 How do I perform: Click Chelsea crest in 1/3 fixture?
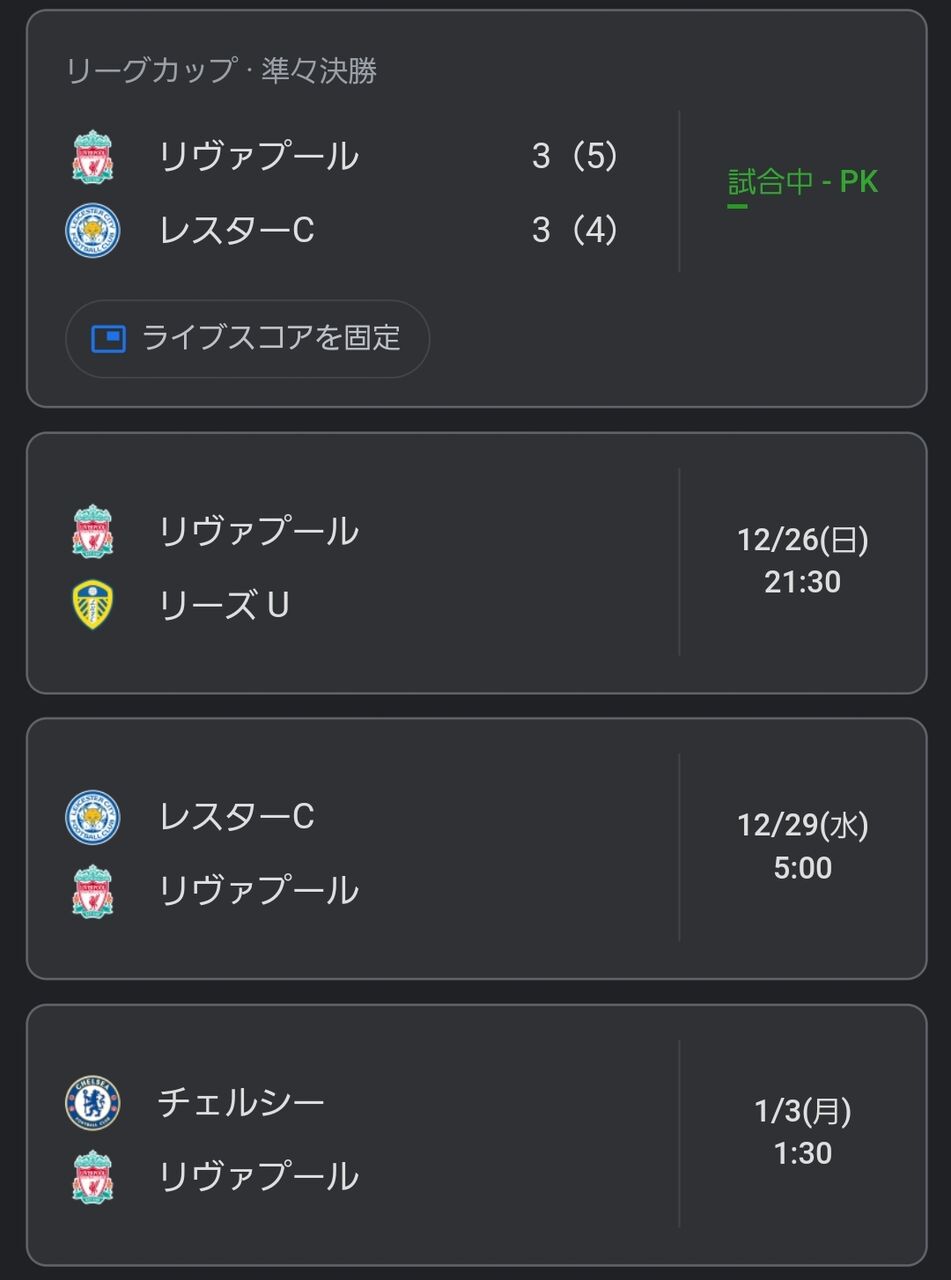(93, 1103)
